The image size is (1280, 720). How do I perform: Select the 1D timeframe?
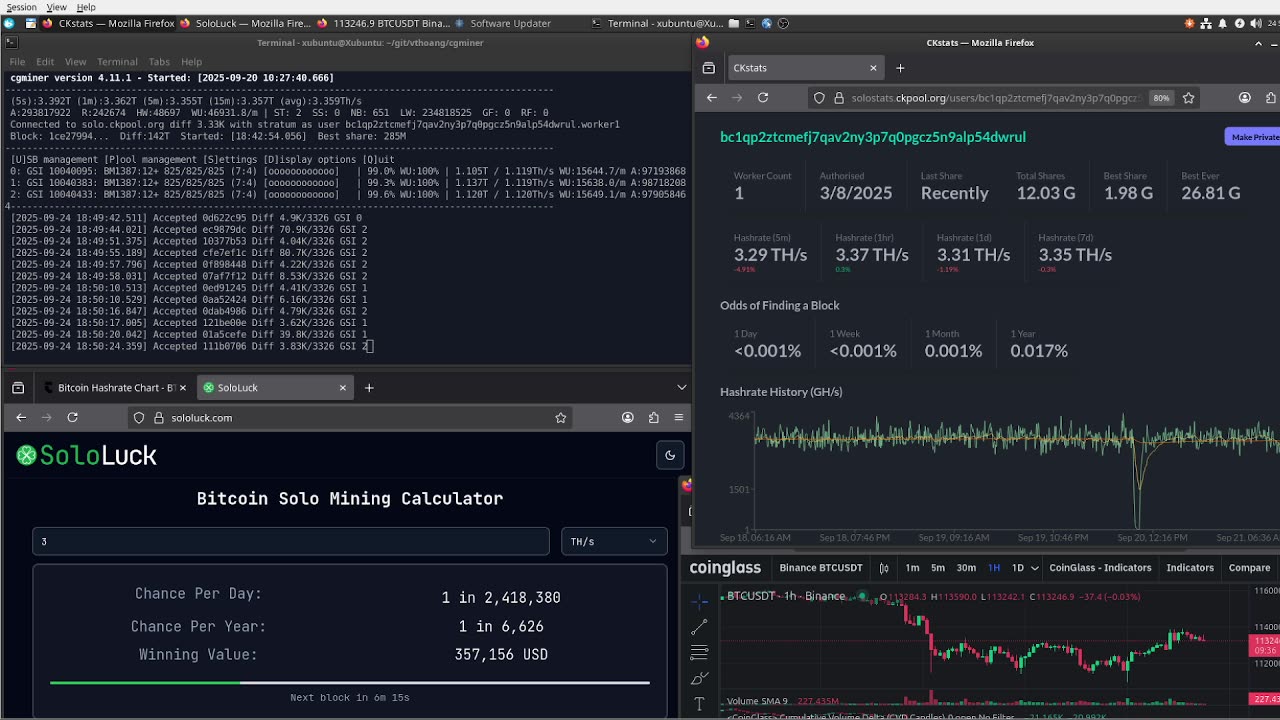1018,568
